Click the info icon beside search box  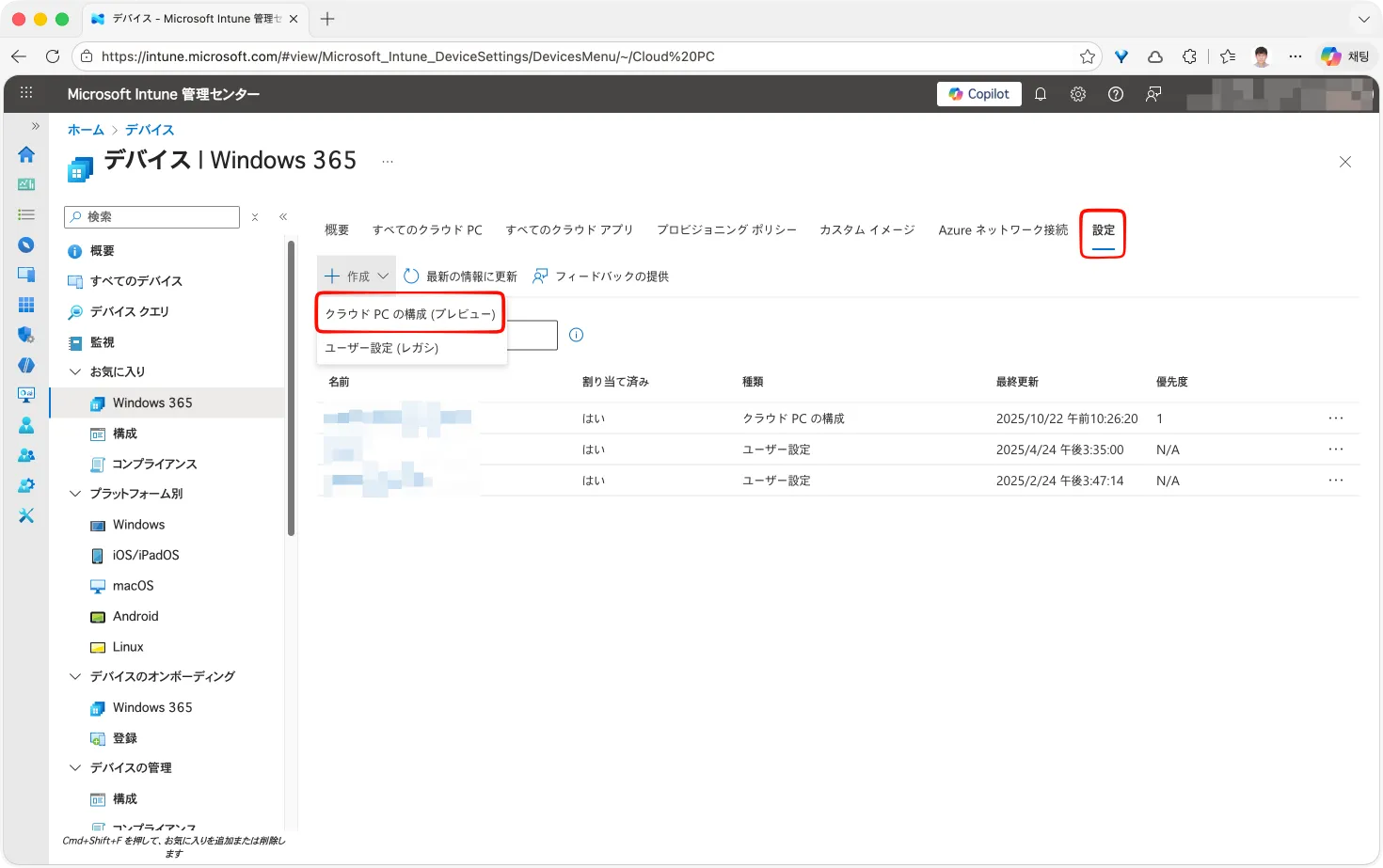point(577,335)
